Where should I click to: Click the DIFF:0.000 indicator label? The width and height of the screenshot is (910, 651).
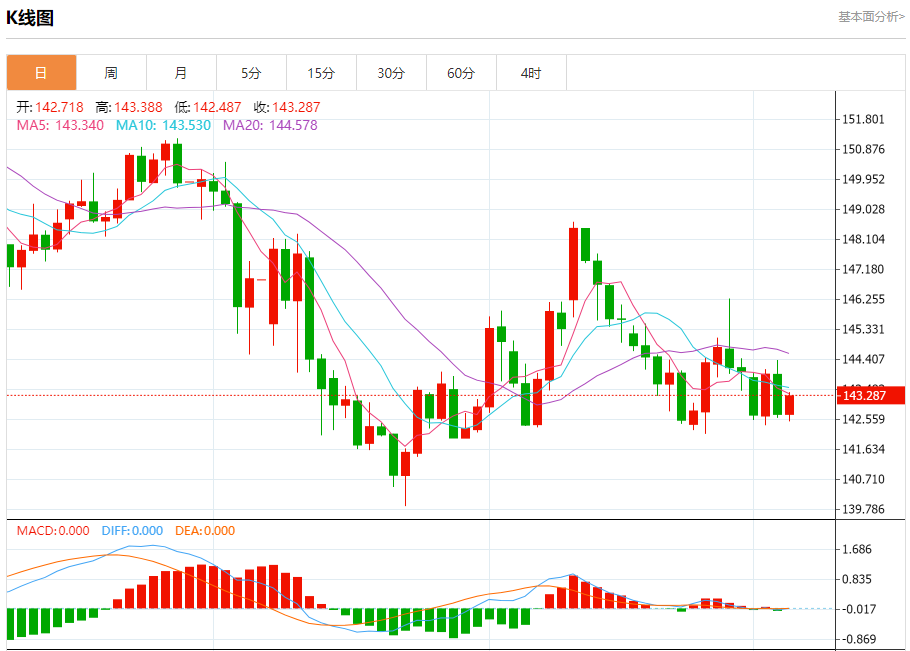(132, 530)
